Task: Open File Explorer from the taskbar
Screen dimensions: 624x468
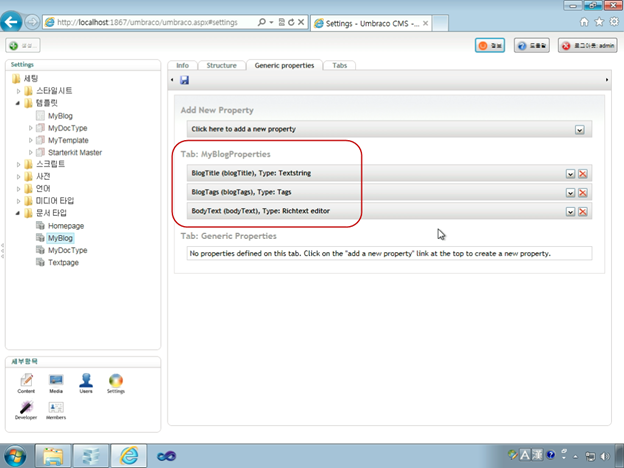Action: [x=53, y=456]
